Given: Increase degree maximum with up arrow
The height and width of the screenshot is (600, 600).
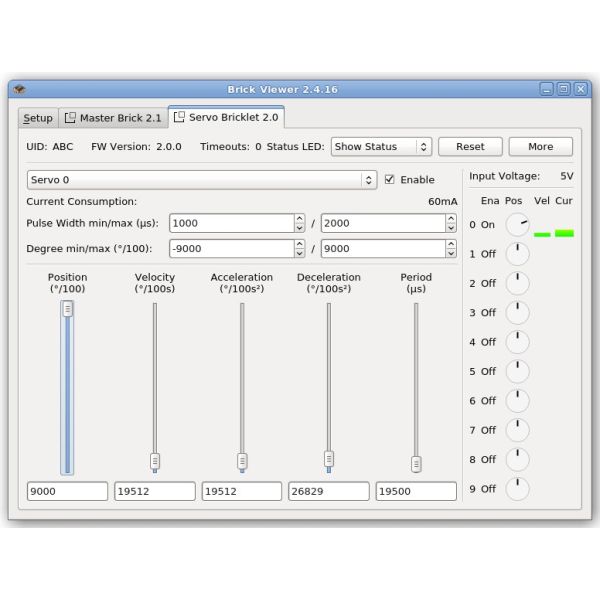Looking at the screenshot, I should coord(451,244).
